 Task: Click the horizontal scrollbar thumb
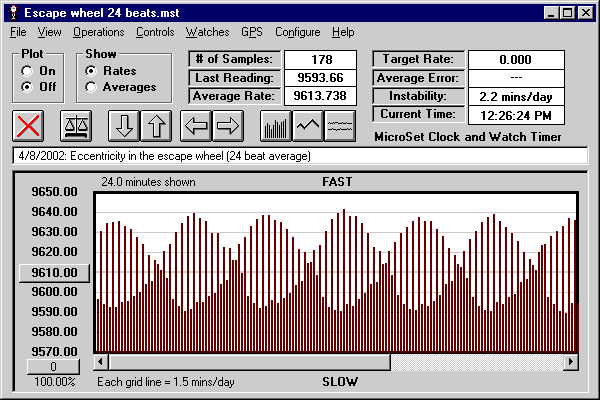coord(249,362)
